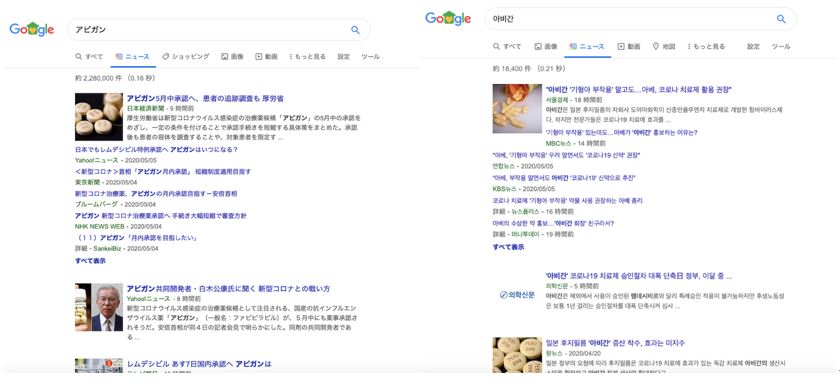840x386 pixels.
Task: Open 設定 on the 아비간 page
Action: [753, 47]
